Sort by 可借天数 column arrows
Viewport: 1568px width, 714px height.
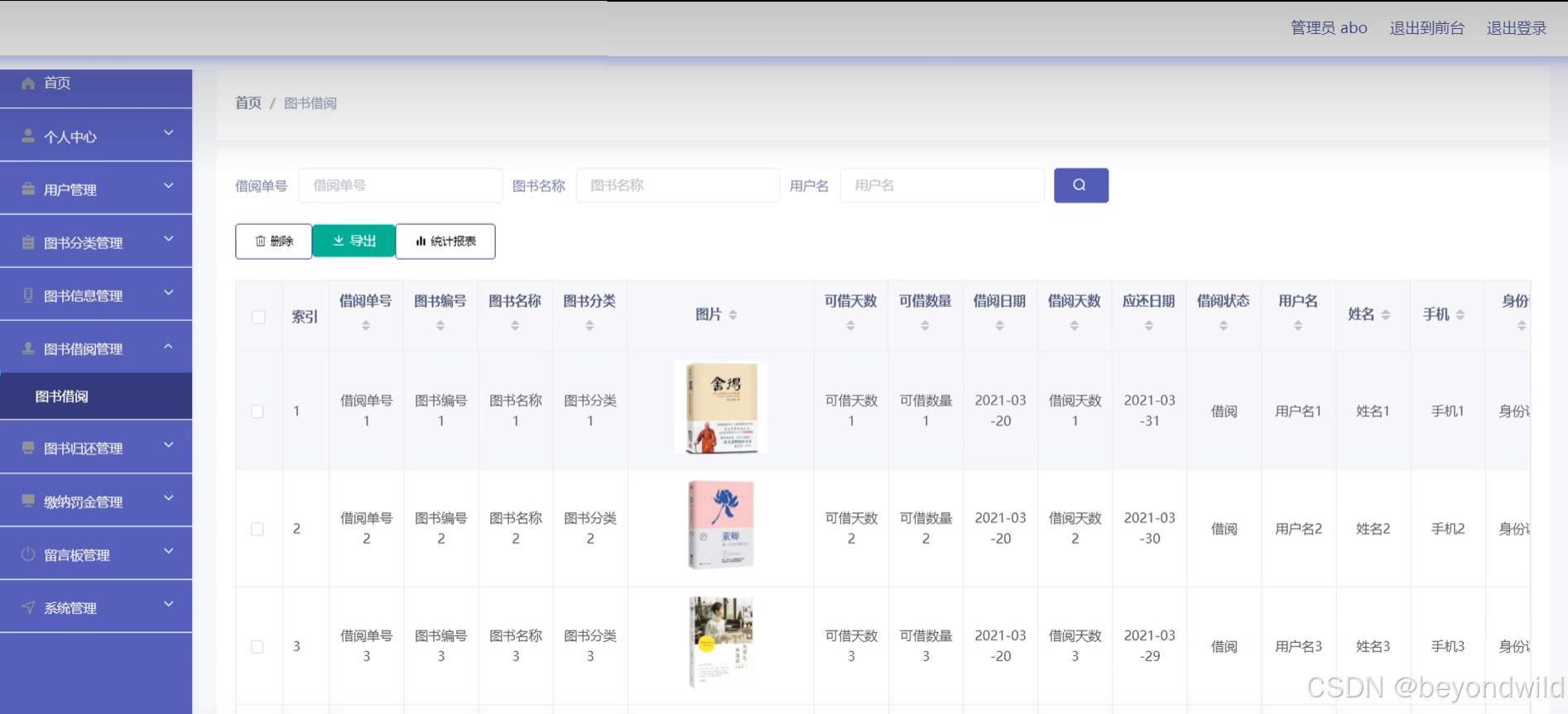pos(850,326)
